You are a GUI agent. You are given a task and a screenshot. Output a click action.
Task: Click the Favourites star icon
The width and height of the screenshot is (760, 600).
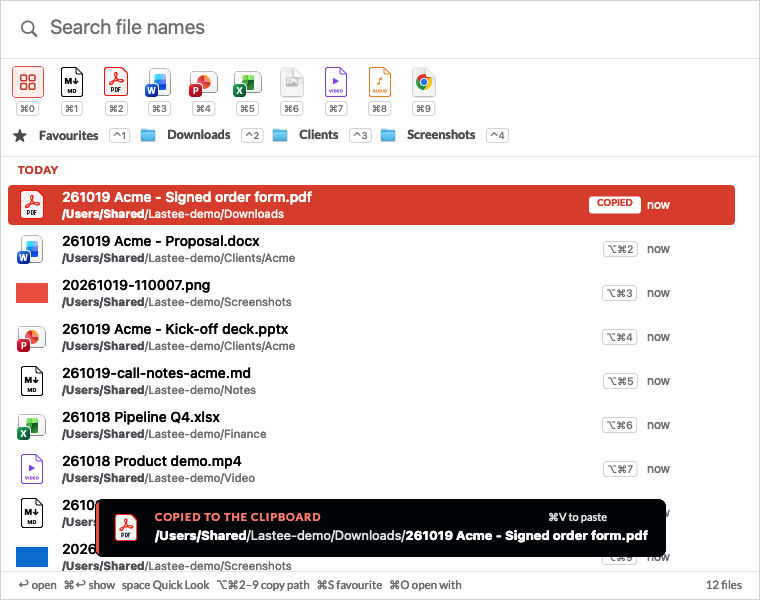coord(20,135)
